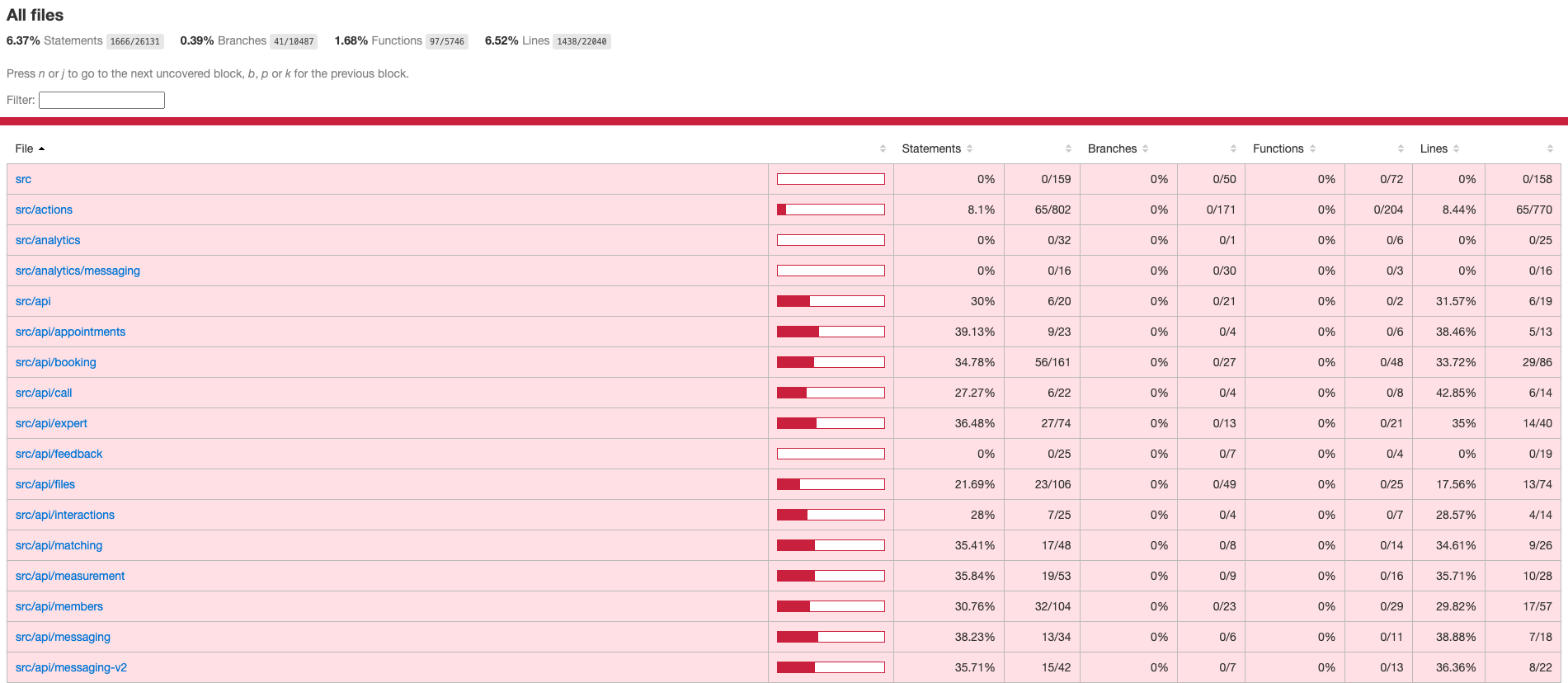1568x683 pixels.
Task: Open src/analytics/messaging link
Action: point(78,271)
